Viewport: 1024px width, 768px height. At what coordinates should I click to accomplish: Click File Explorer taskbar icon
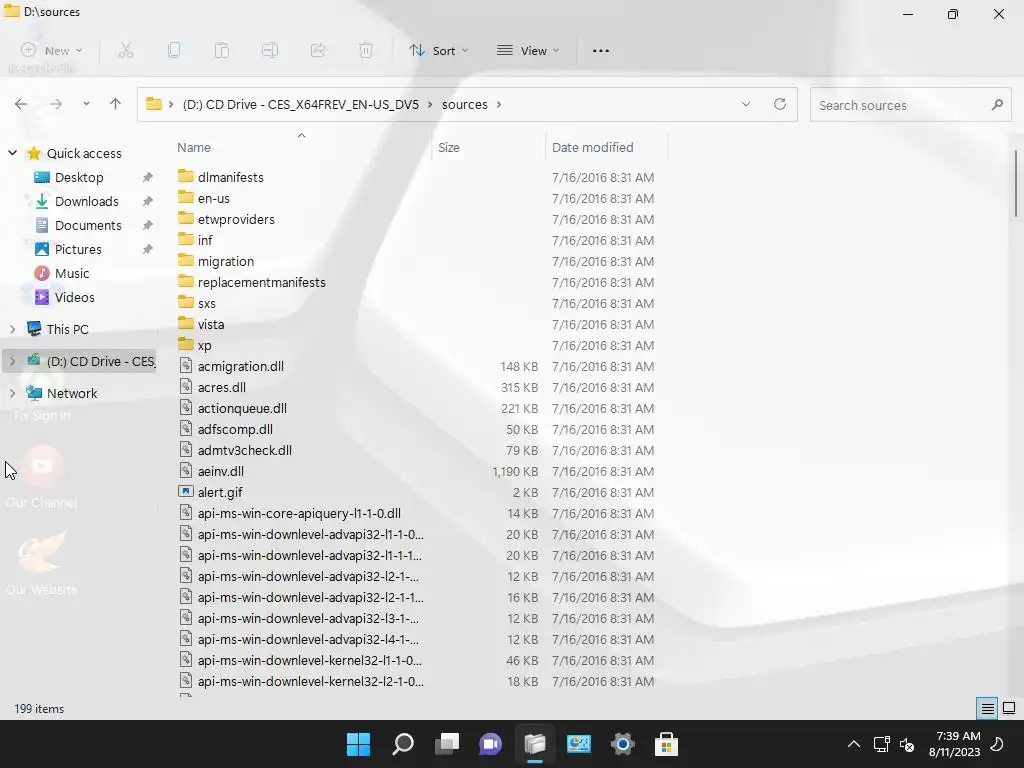tap(535, 744)
